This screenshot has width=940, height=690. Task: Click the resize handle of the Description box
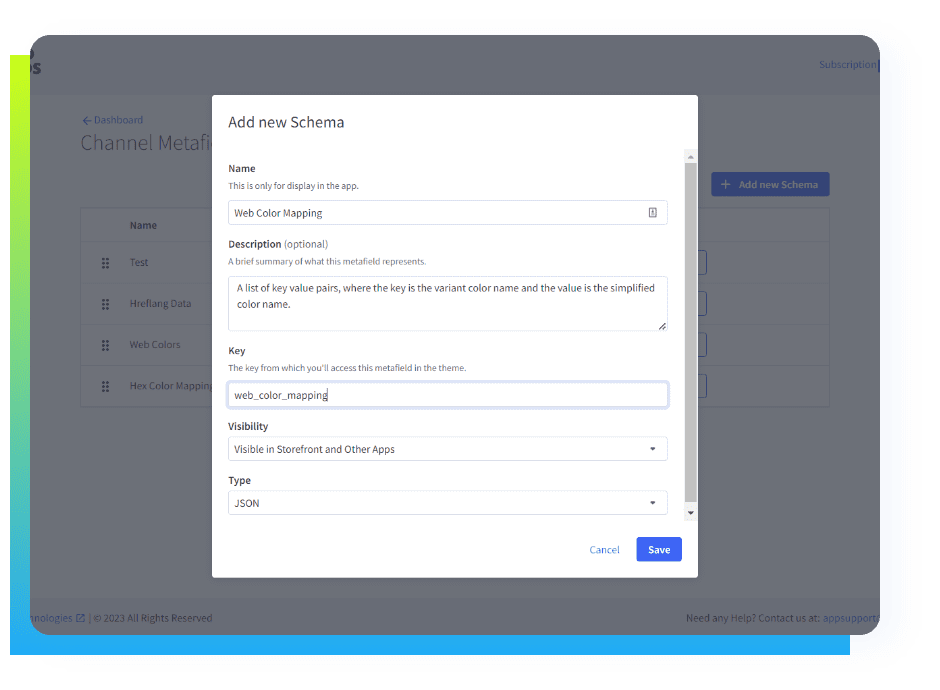(662, 325)
